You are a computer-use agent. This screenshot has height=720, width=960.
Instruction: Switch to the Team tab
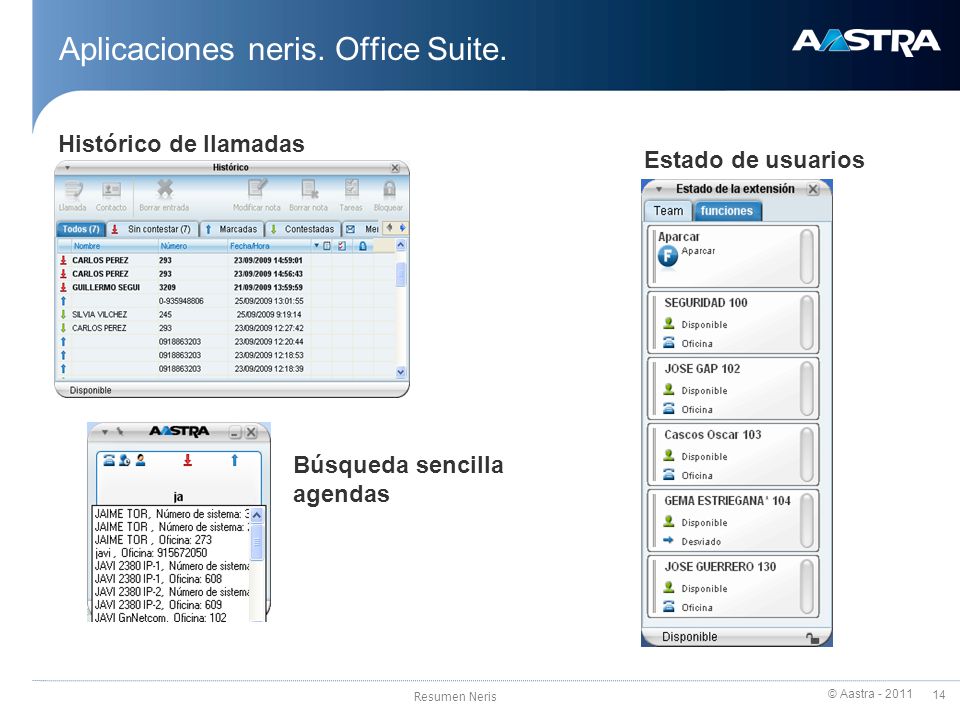pyautogui.click(x=668, y=211)
